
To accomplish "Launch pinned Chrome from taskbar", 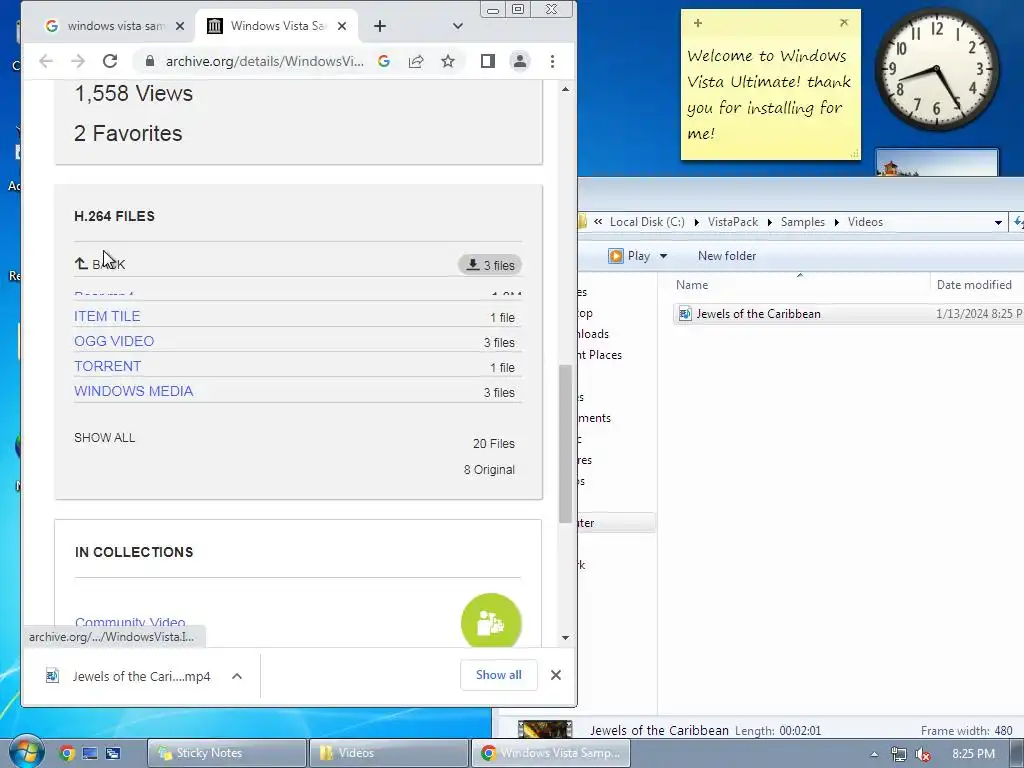I will point(67,753).
